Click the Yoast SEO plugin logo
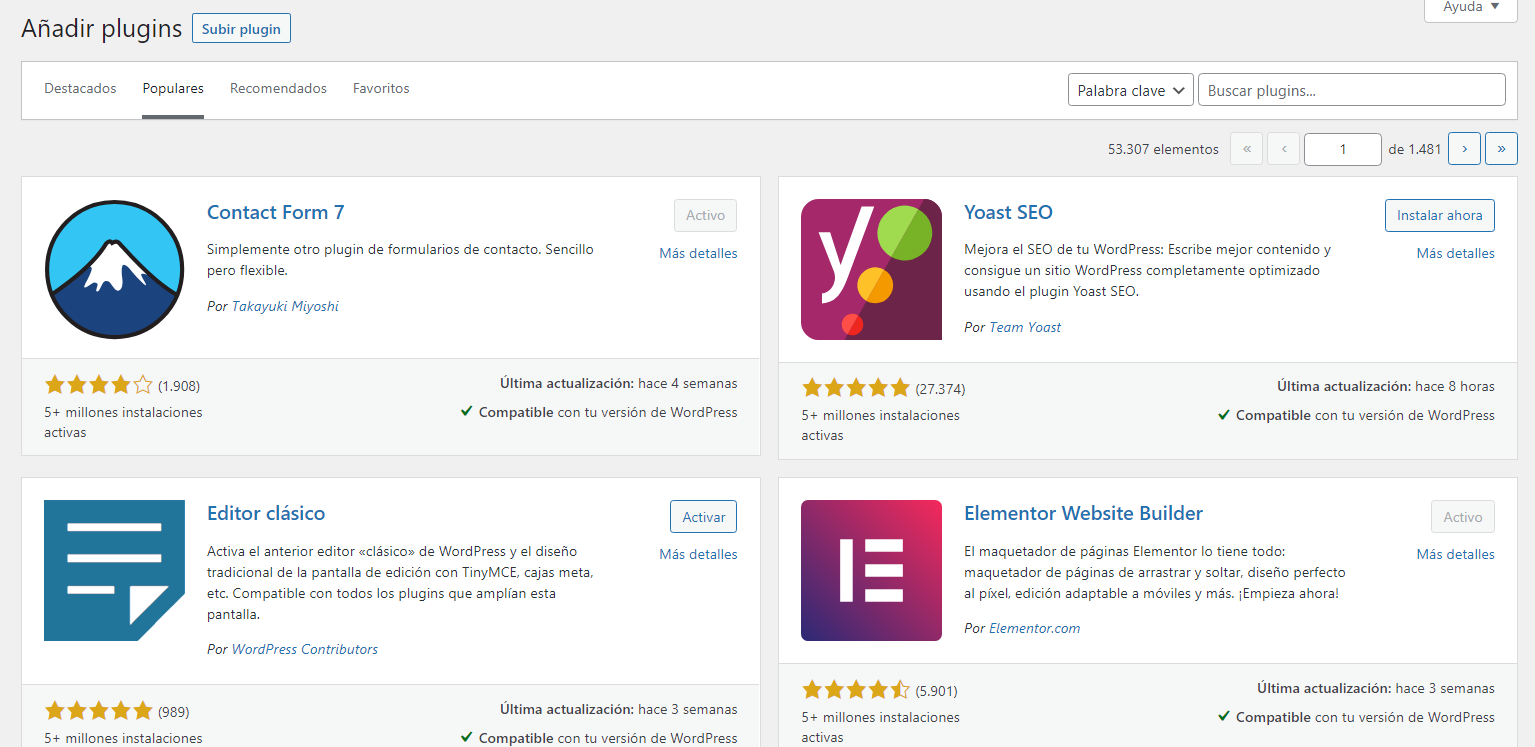Viewport: 1535px width, 747px height. [870, 269]
